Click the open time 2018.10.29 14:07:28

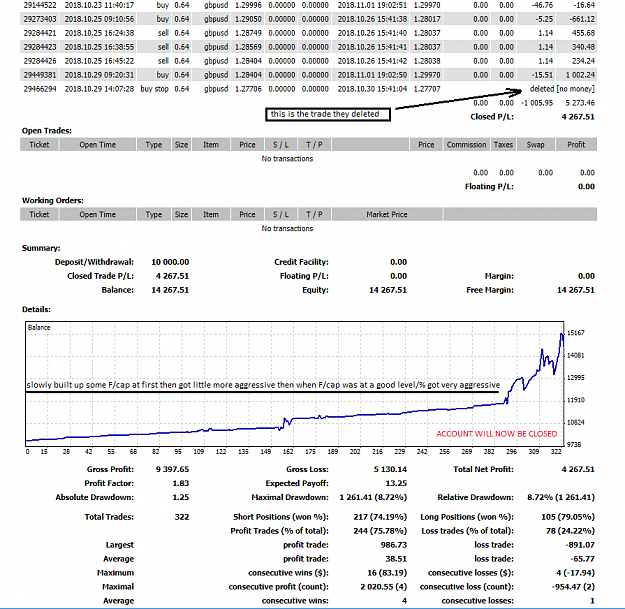coord(99,89)
